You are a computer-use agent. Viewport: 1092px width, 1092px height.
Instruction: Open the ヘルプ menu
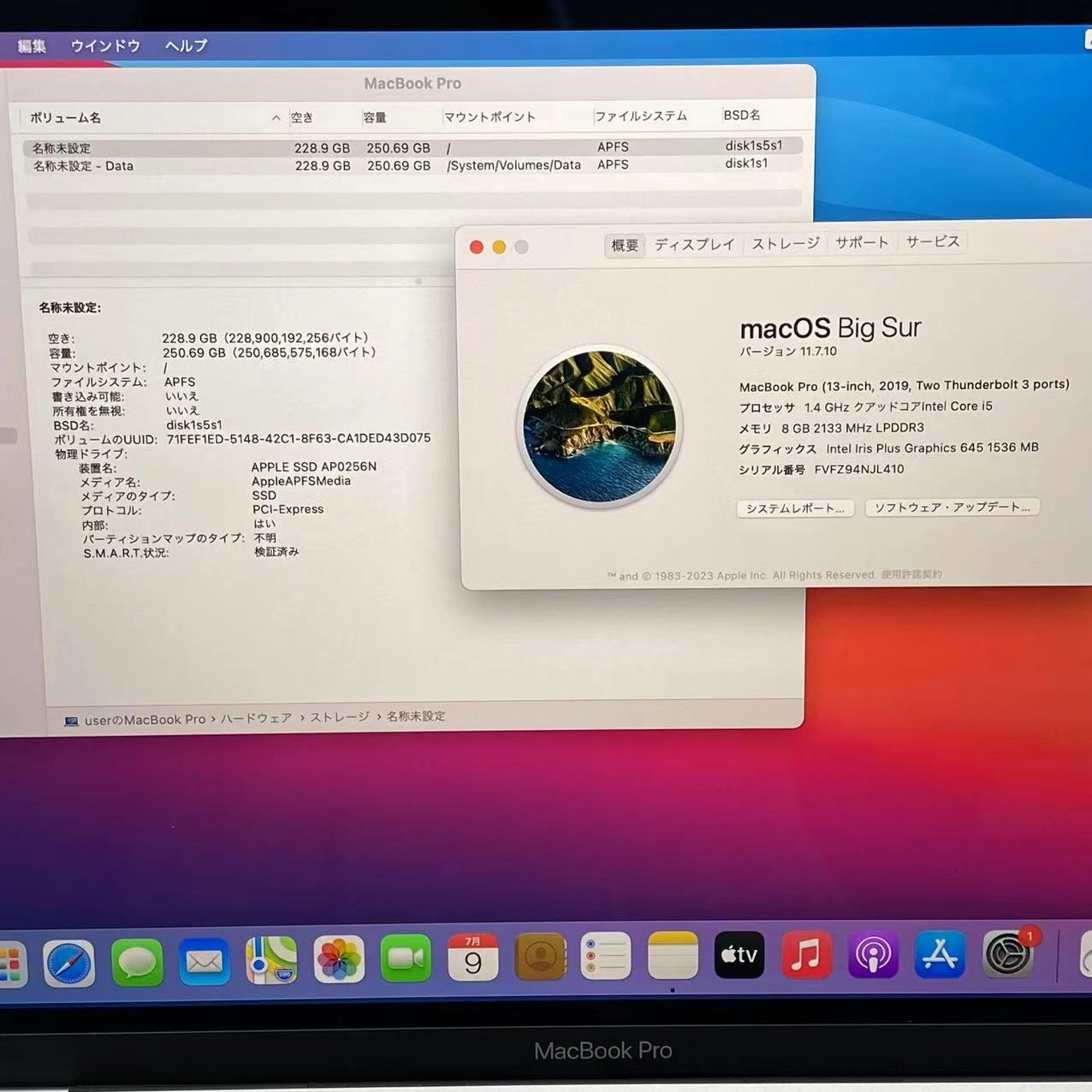[184, 46]
